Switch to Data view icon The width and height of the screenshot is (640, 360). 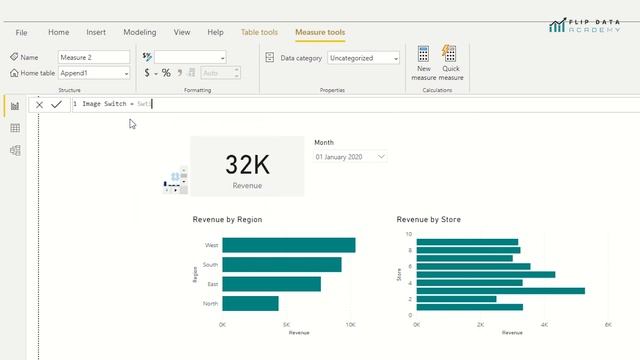[15, 128]
